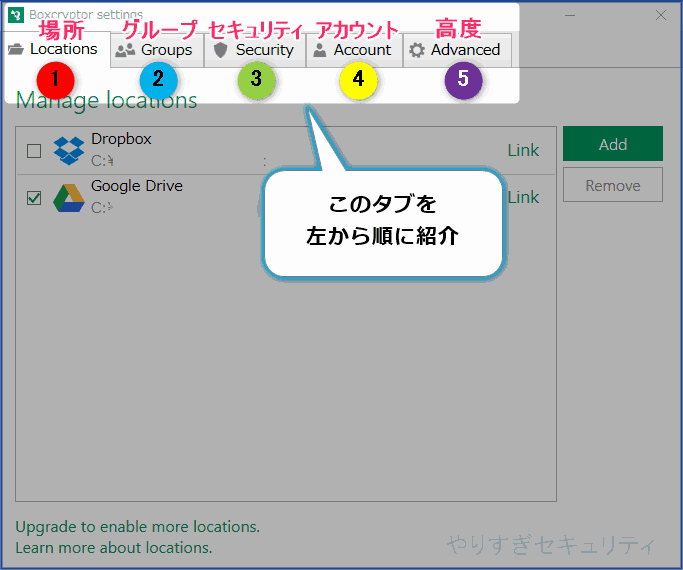Click the Google Drive logo icon
Viewport: 683px width, 570px height.
coord(69,198)
